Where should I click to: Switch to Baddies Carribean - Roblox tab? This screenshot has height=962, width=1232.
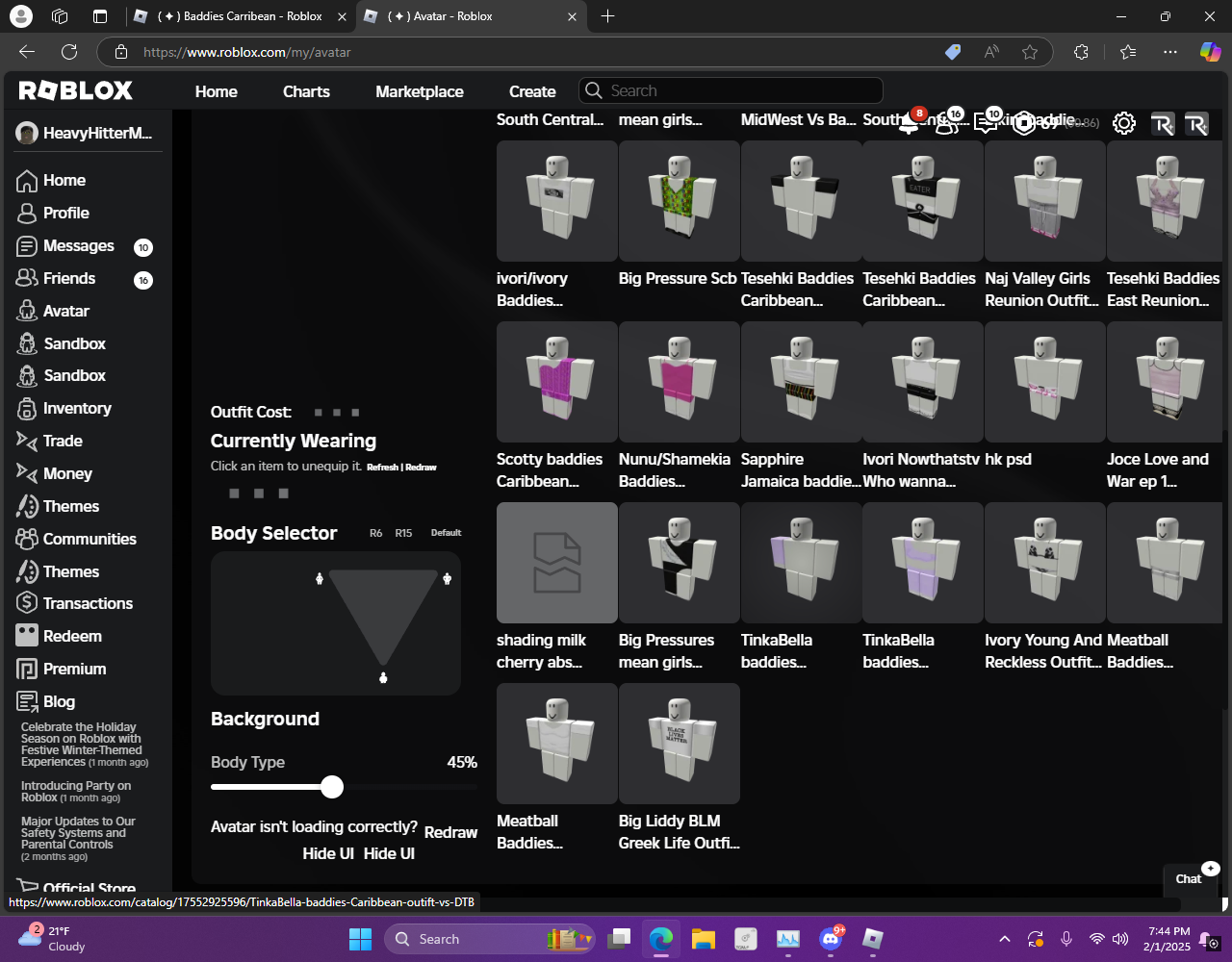tap(241, 16)
